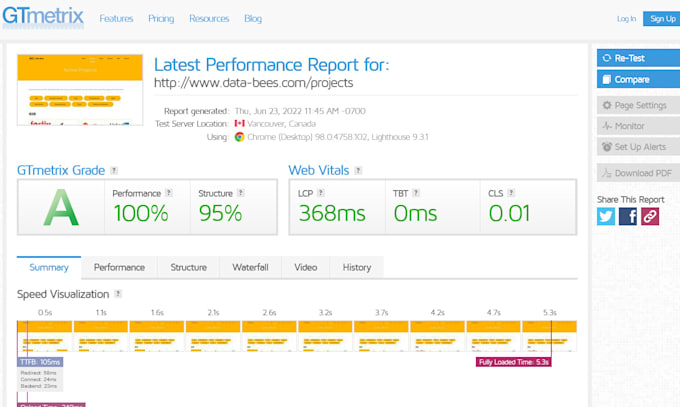This screenshot has height=407, width=680.
Task: Switch to the Performance tab
Action: [119, 267]
